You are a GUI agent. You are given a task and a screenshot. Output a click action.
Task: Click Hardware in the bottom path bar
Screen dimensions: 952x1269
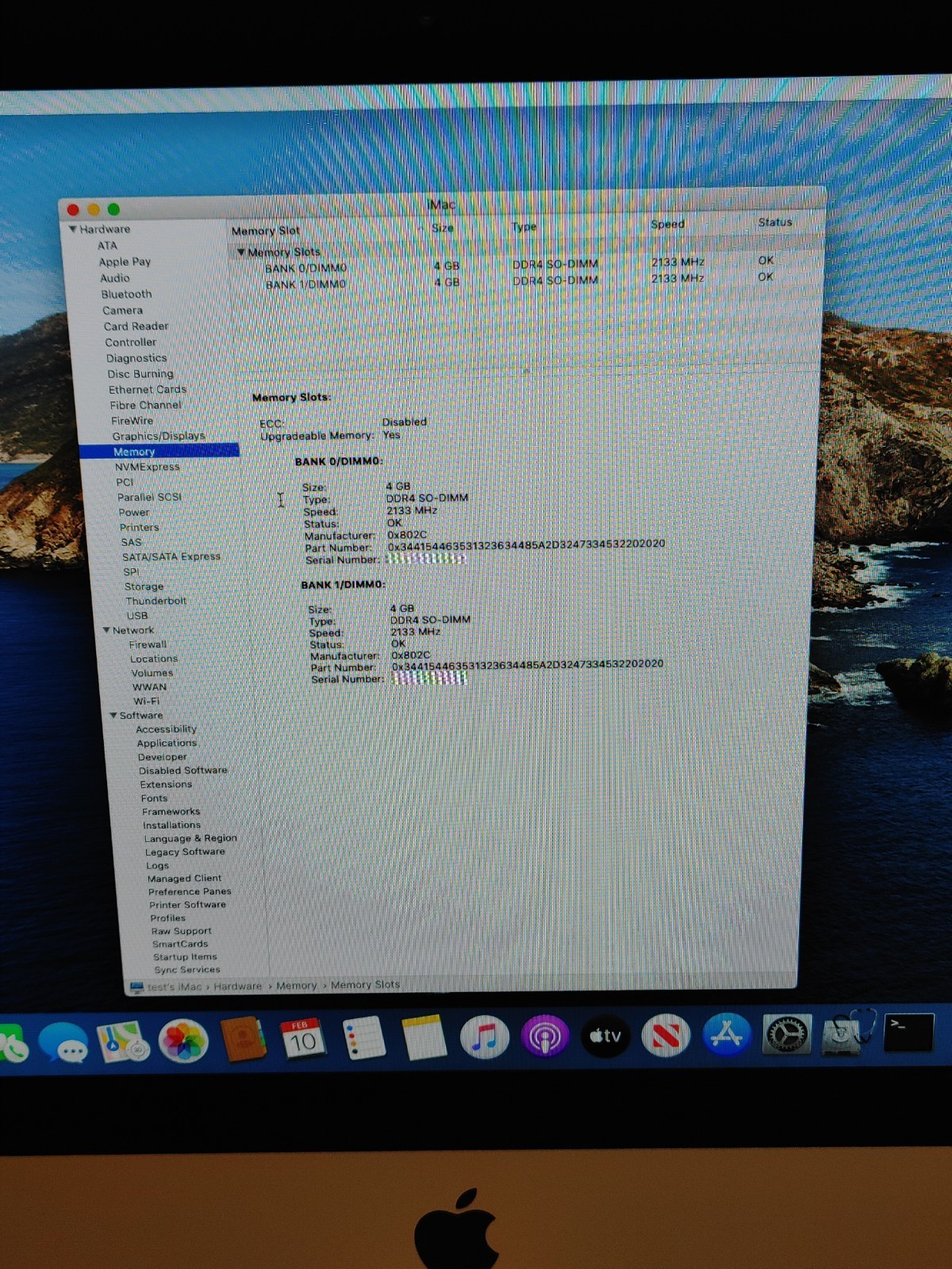click(237, 986)
